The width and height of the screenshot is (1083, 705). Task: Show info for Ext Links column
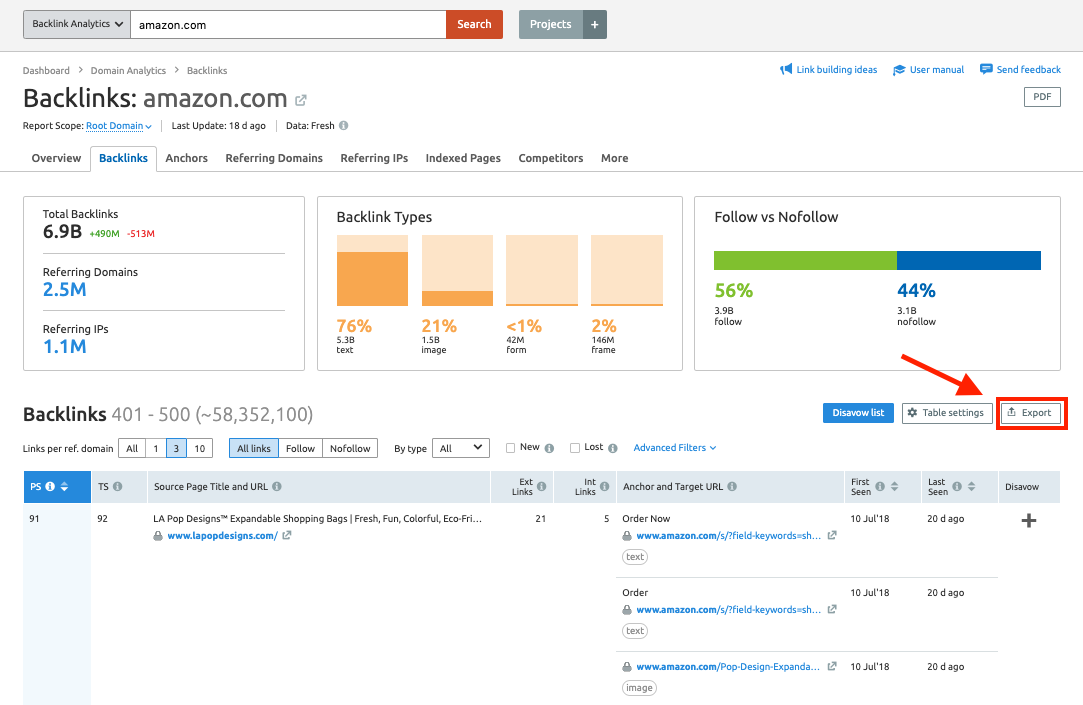(542, 487)
